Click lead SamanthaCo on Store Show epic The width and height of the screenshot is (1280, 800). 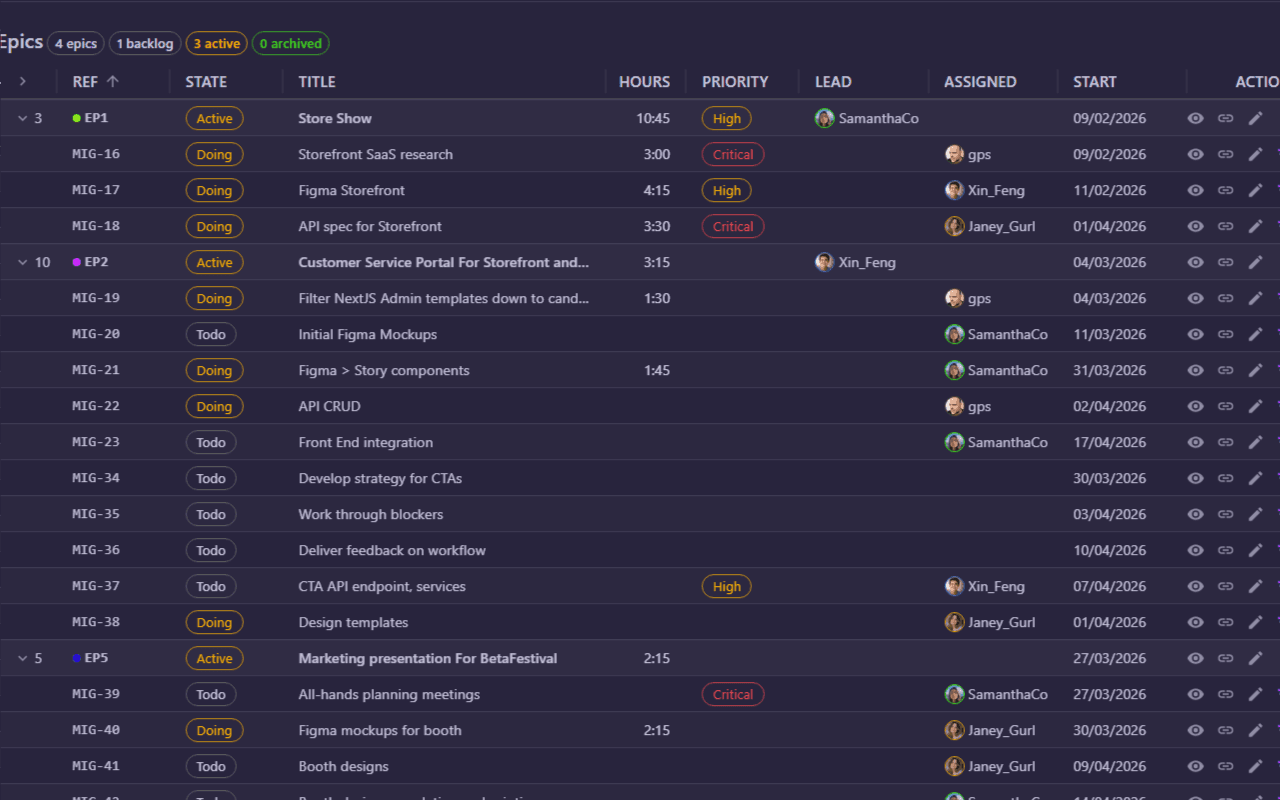coord(868,118)
